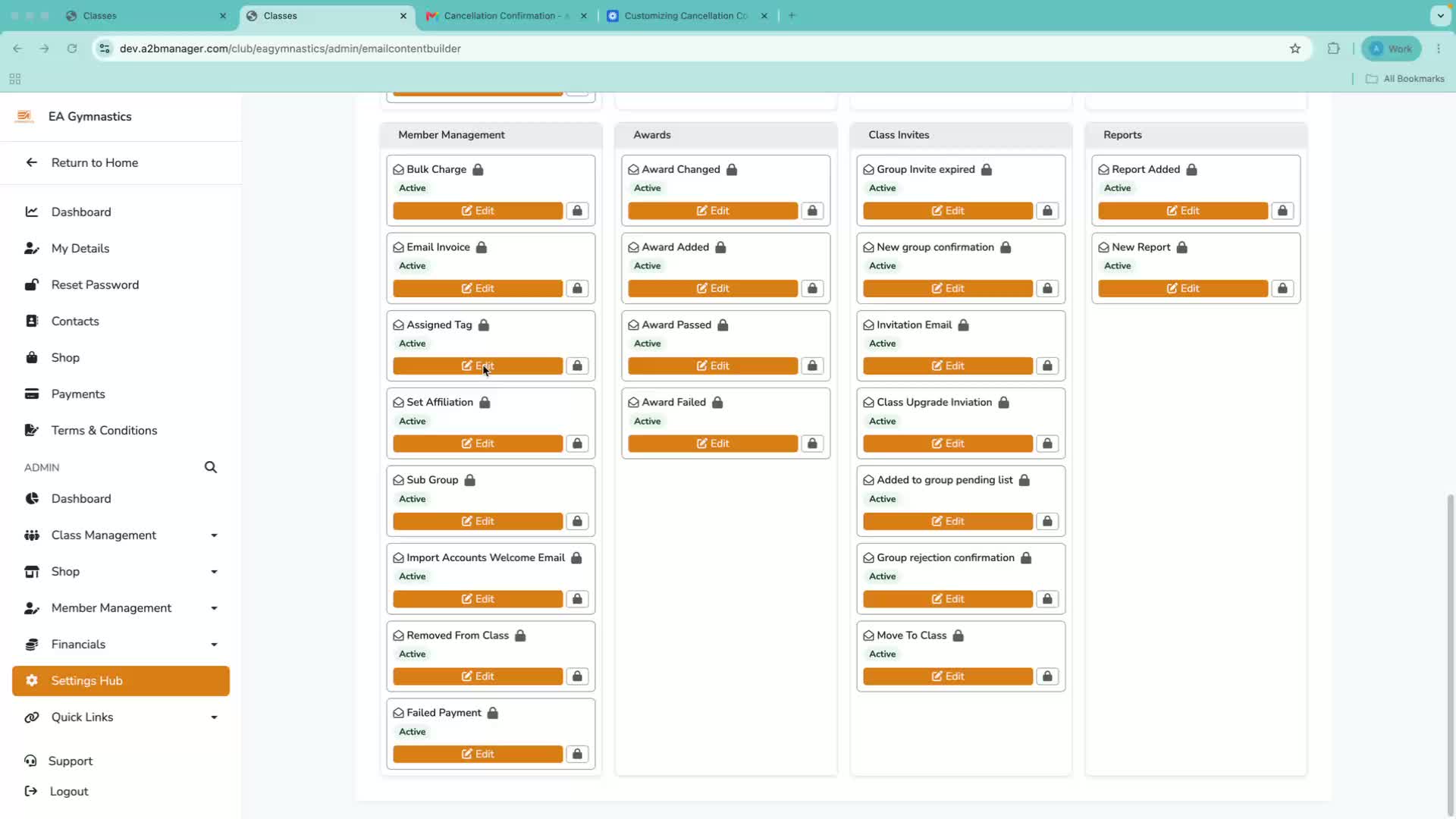Toggle lock button for Move To Class email
1456x819 pixels.
click(1047, 676)
